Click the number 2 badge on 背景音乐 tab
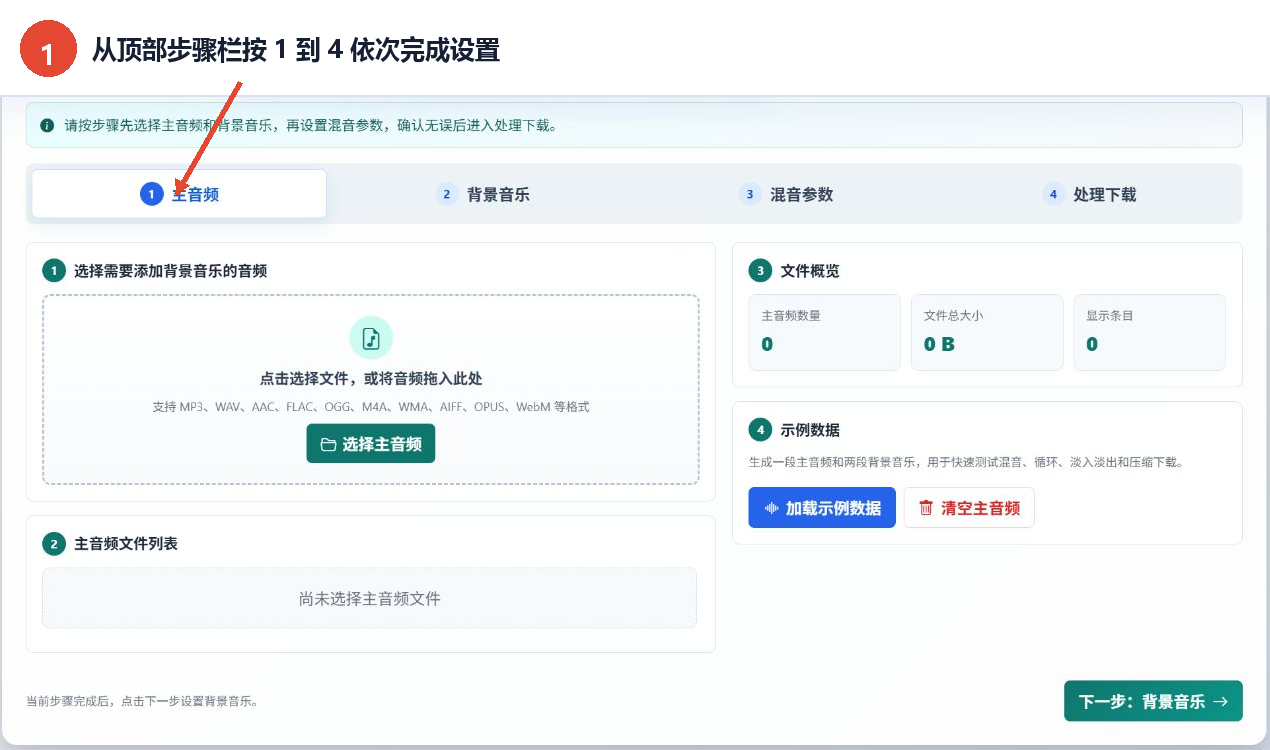Image resolution: width=1270 pixels, height=750 pixels. click(x=447, y=194)
